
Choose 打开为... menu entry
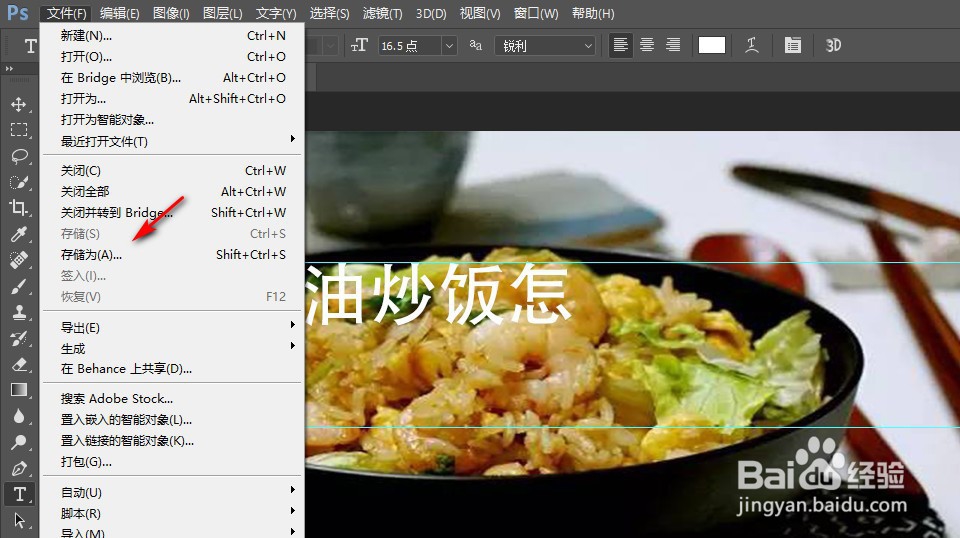click(171, 99)
